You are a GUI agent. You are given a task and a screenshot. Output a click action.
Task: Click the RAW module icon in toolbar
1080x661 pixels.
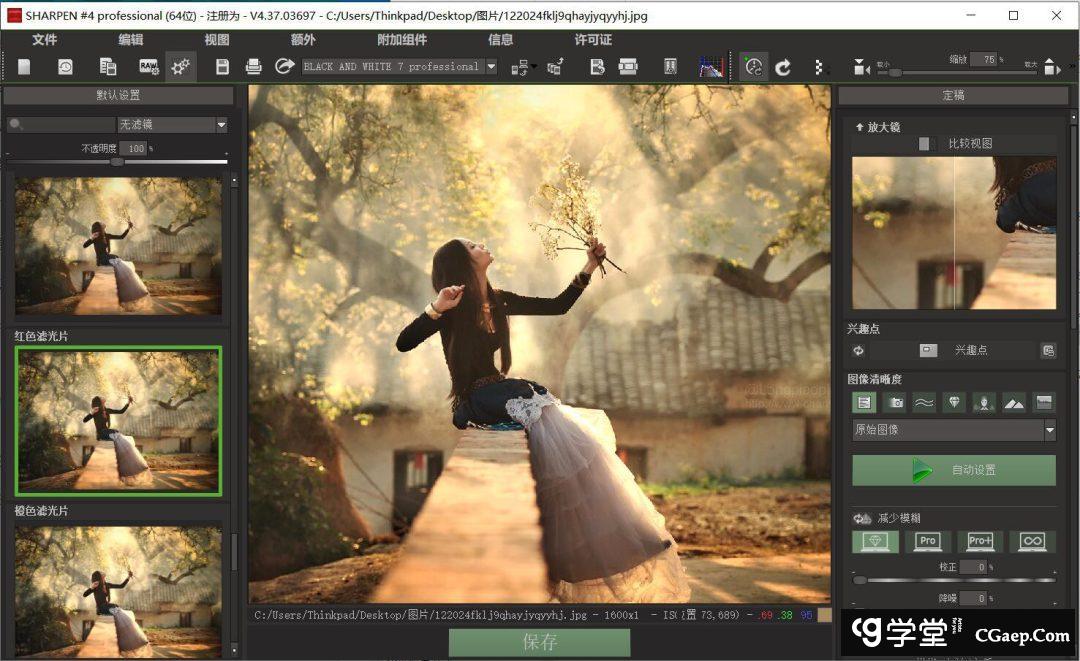coord(148,67)
